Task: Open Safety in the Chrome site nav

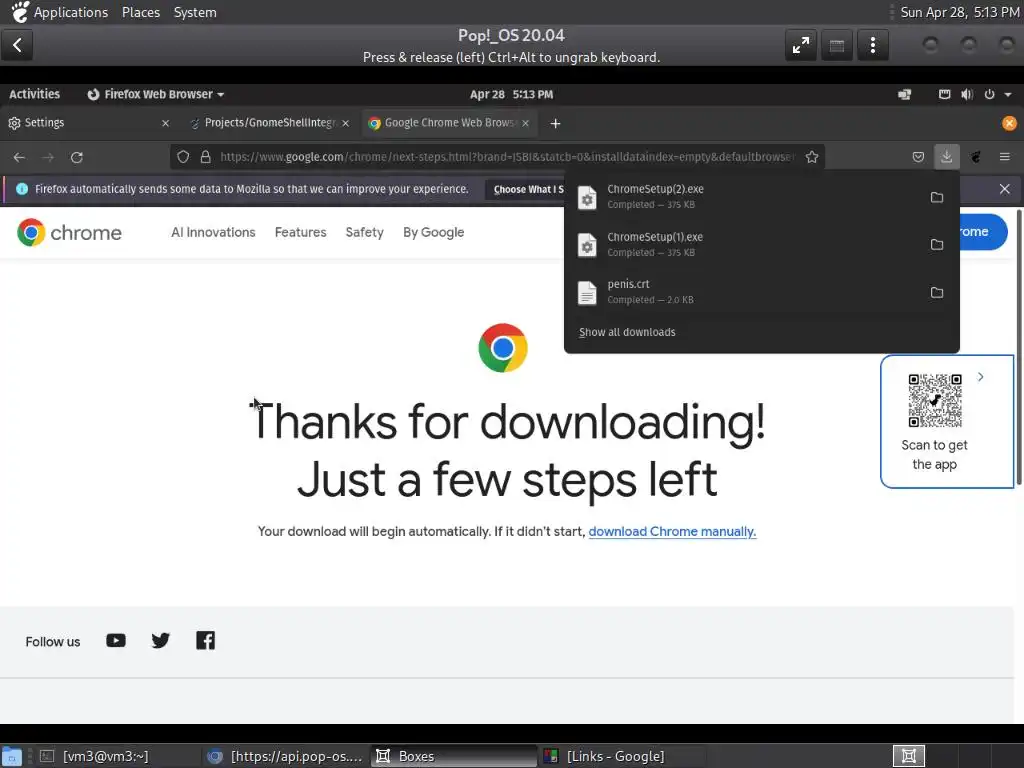Action: [x=364, y=232]
